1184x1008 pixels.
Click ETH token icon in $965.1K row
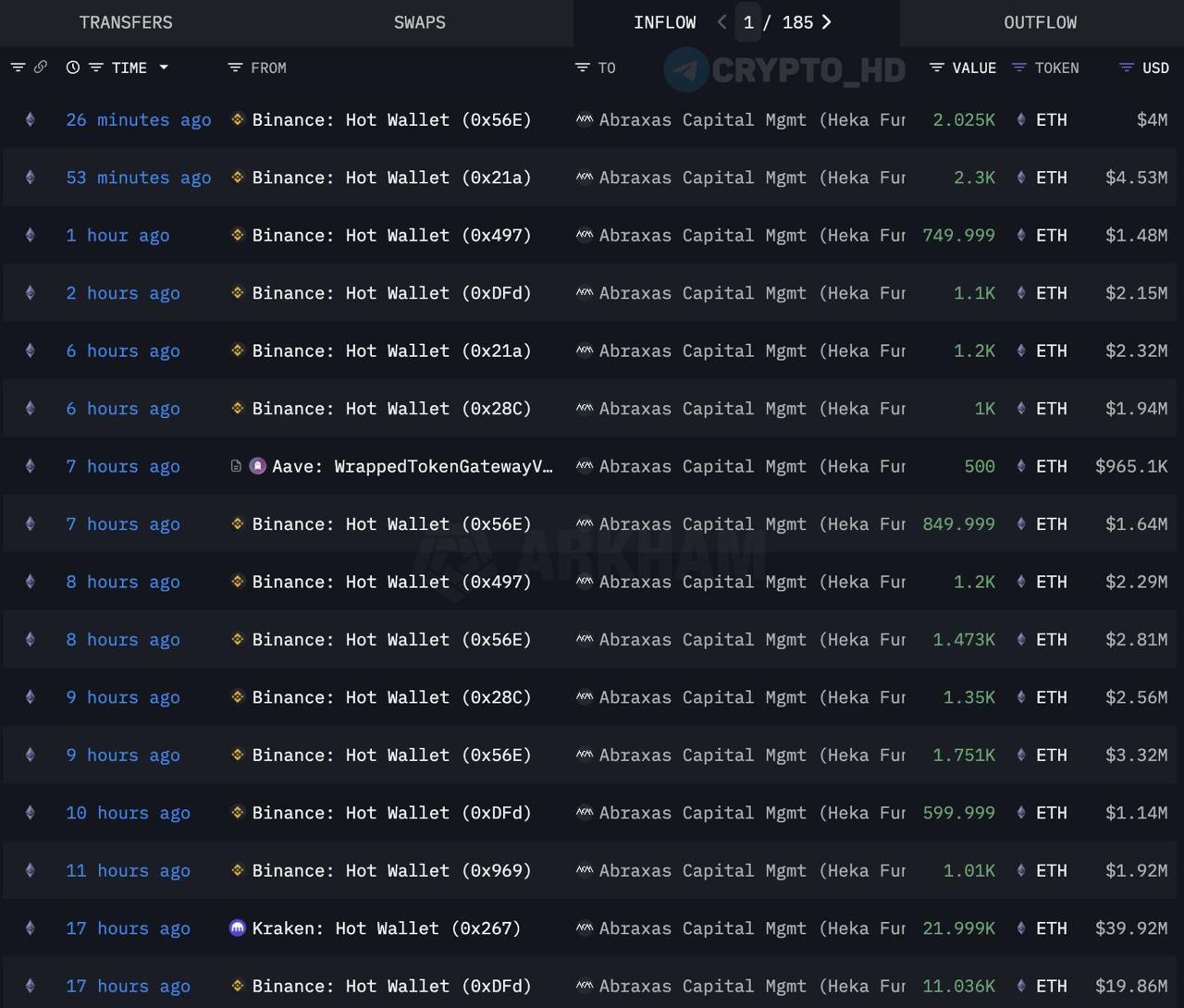(x=1021, y=466)
